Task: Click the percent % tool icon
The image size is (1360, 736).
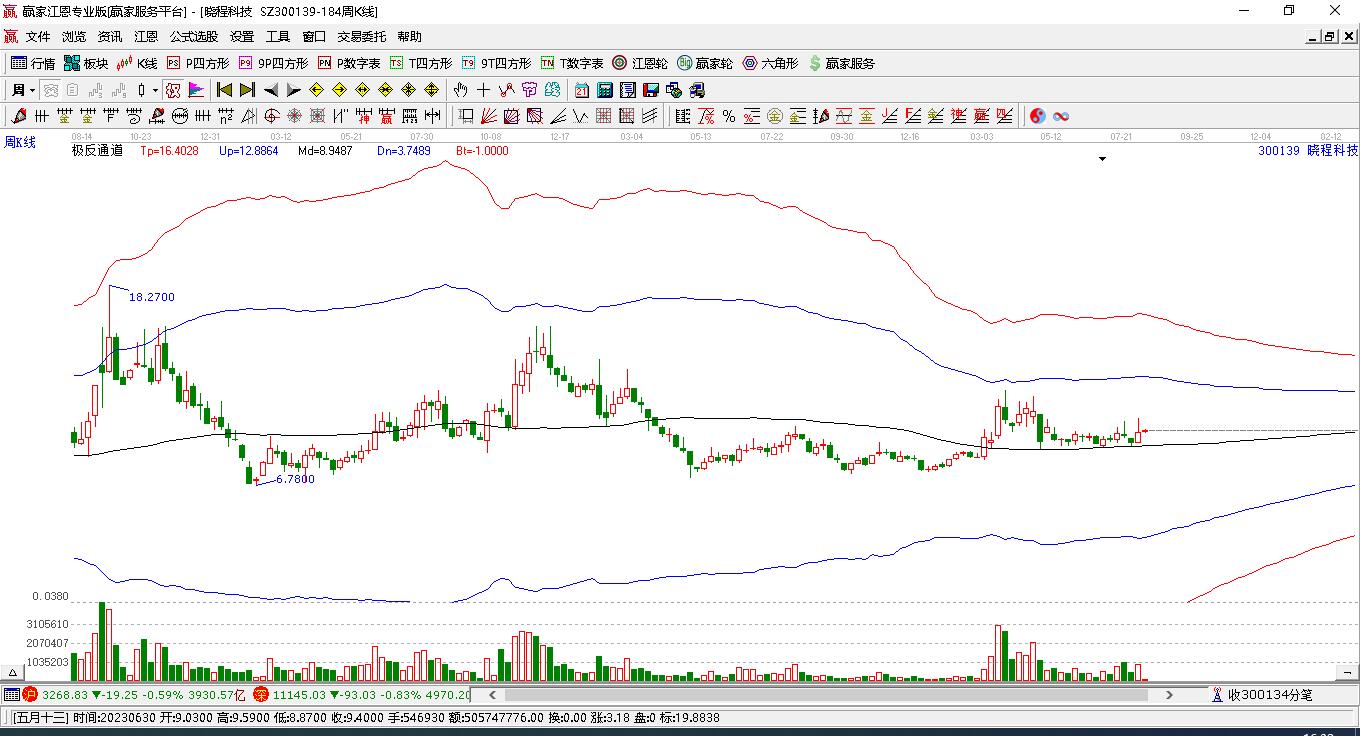Action: coord(728,116)
